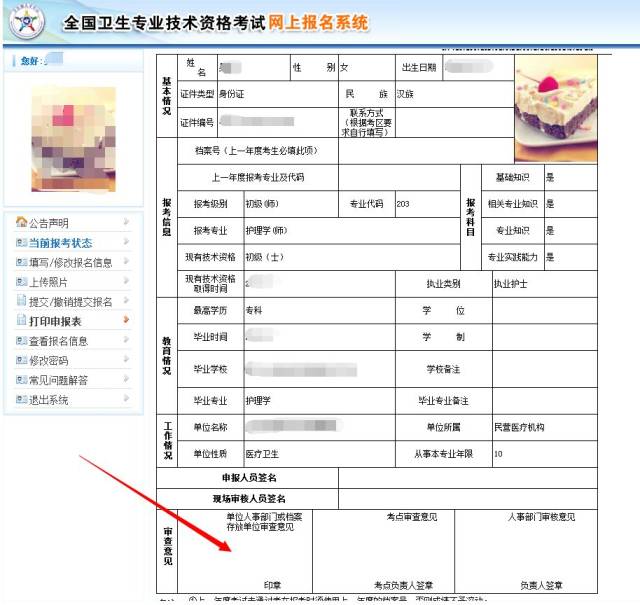Click the pixelated profile photo in the sidebar
The width and height of the screenshot is (640, 605).
click(73, 139)
